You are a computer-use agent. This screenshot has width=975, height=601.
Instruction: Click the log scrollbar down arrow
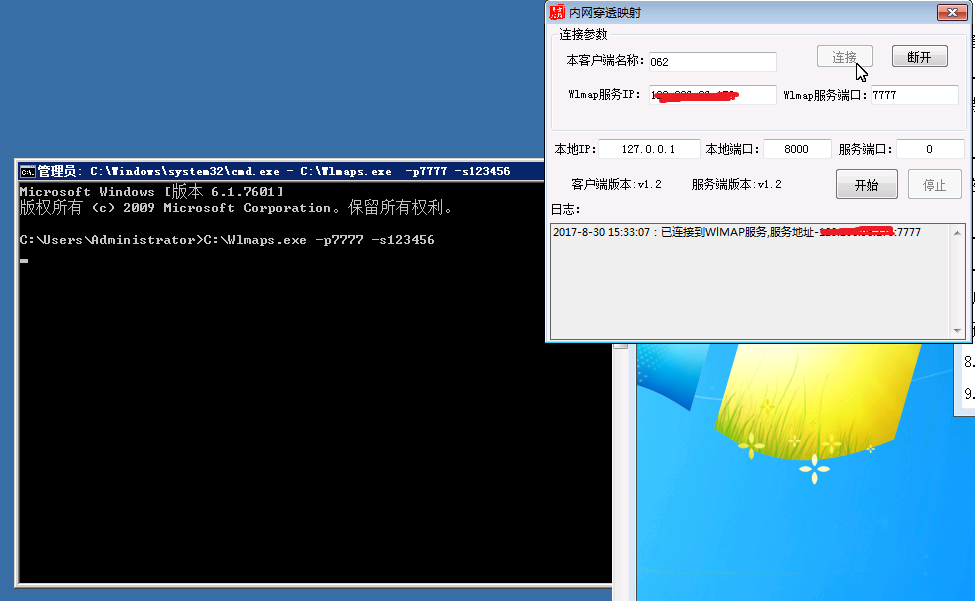(x=958, y=331)
